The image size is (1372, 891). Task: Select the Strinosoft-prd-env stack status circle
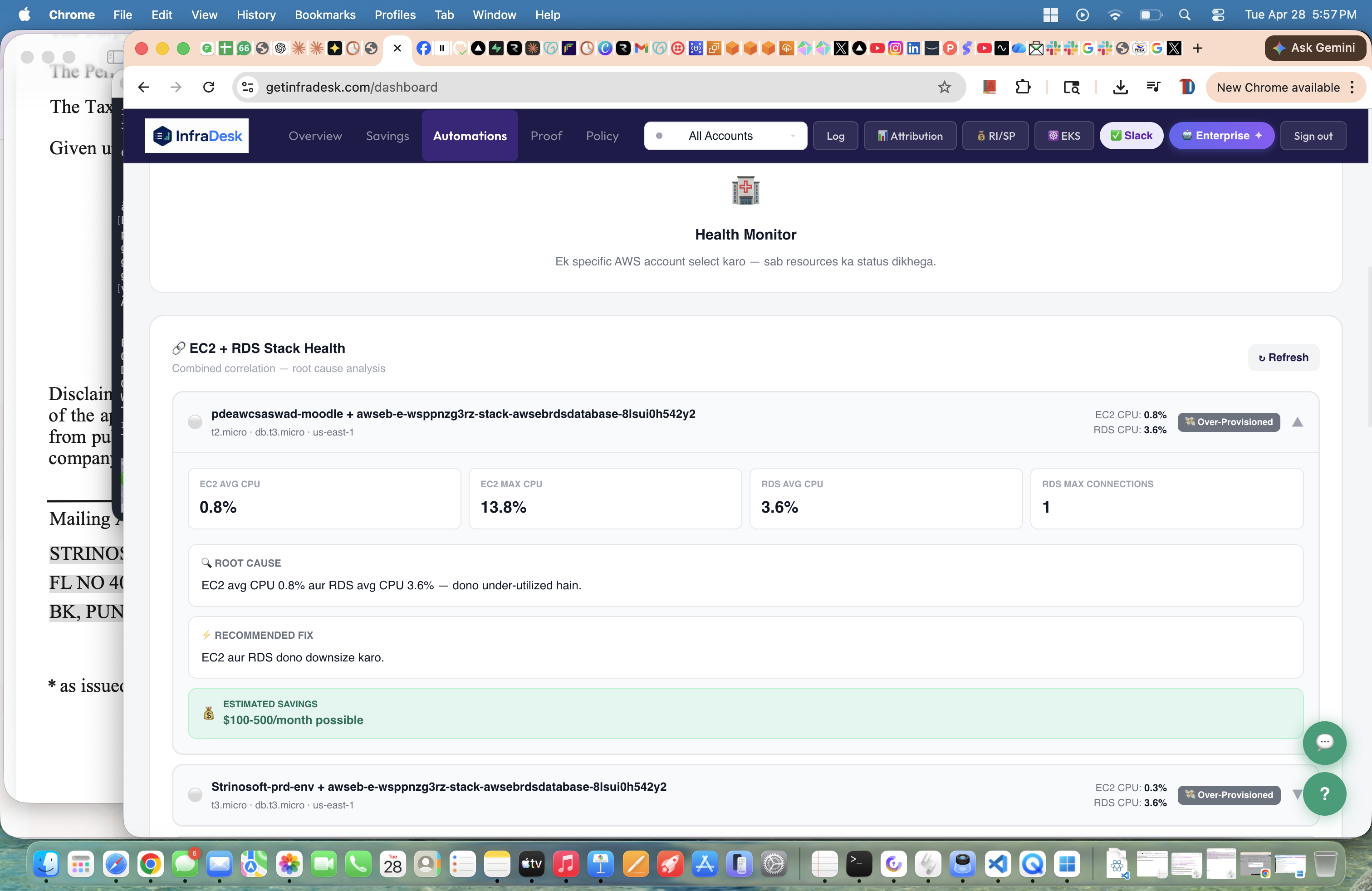[x=195, y=795]
